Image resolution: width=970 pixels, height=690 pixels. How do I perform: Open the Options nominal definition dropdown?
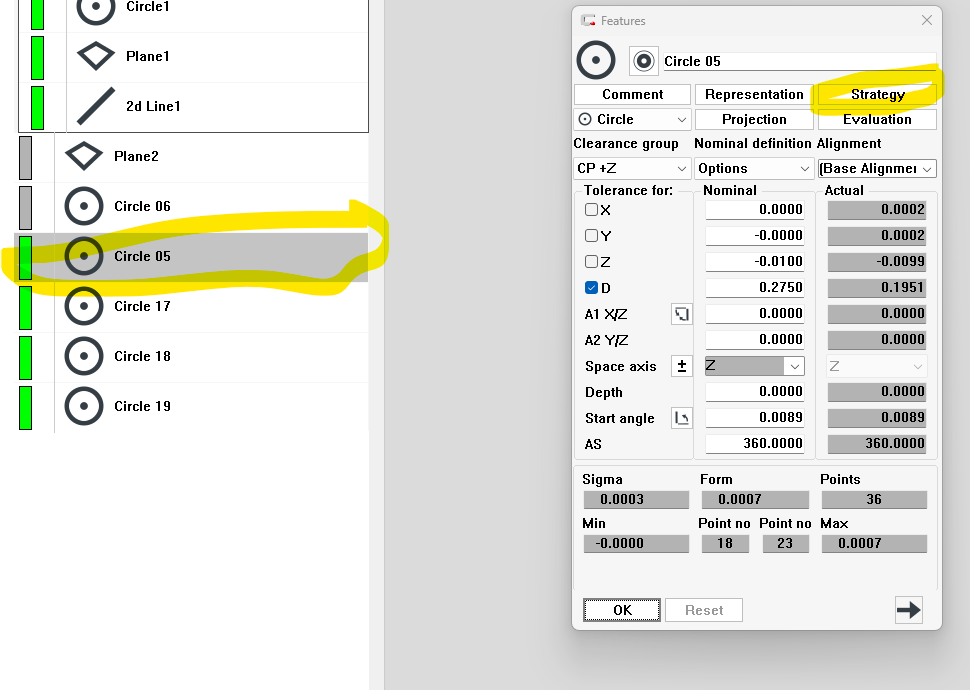(754, 168)
